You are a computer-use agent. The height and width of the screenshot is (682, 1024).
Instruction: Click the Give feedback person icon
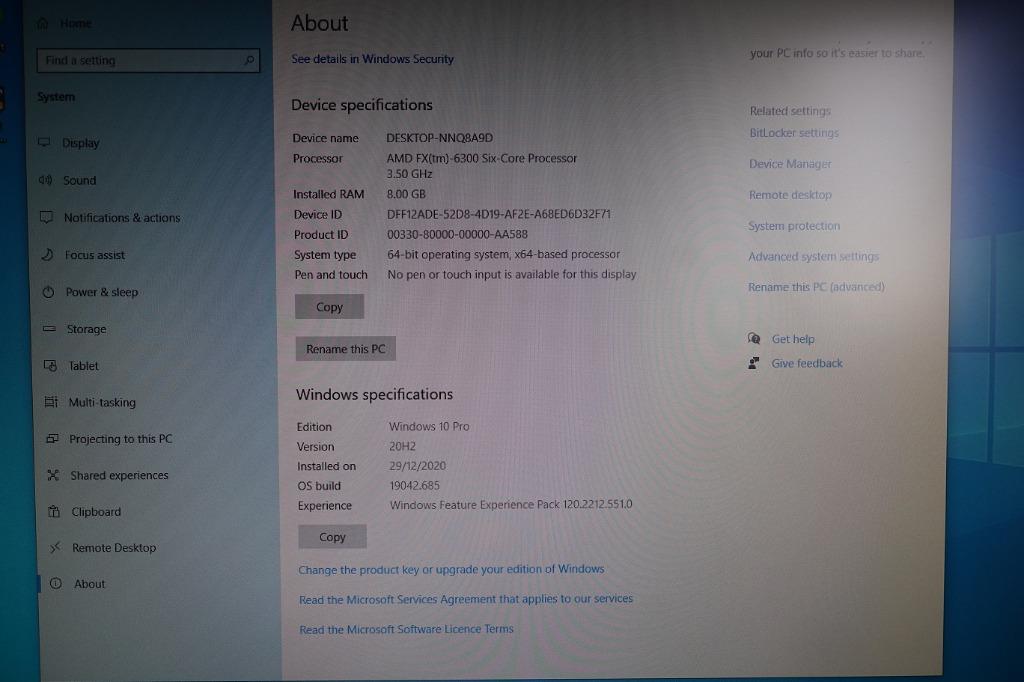754,363
